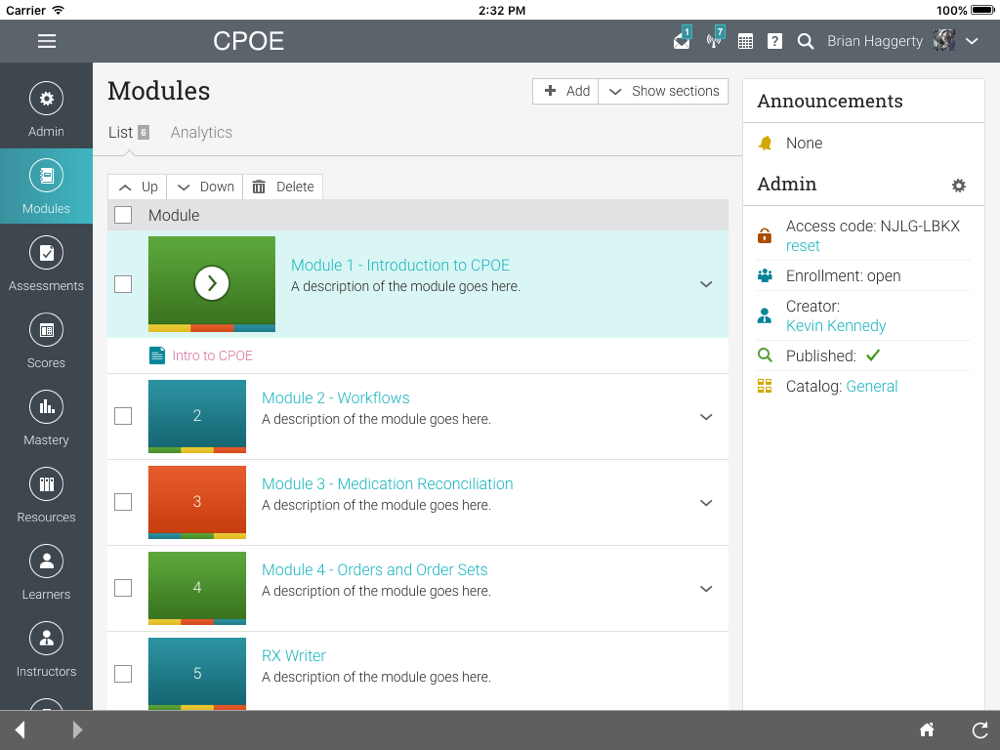Image resolution: width=1000 pixels, height=750 pixels.
Task: Open the calendar icon in header
Action: pos(745,41)
